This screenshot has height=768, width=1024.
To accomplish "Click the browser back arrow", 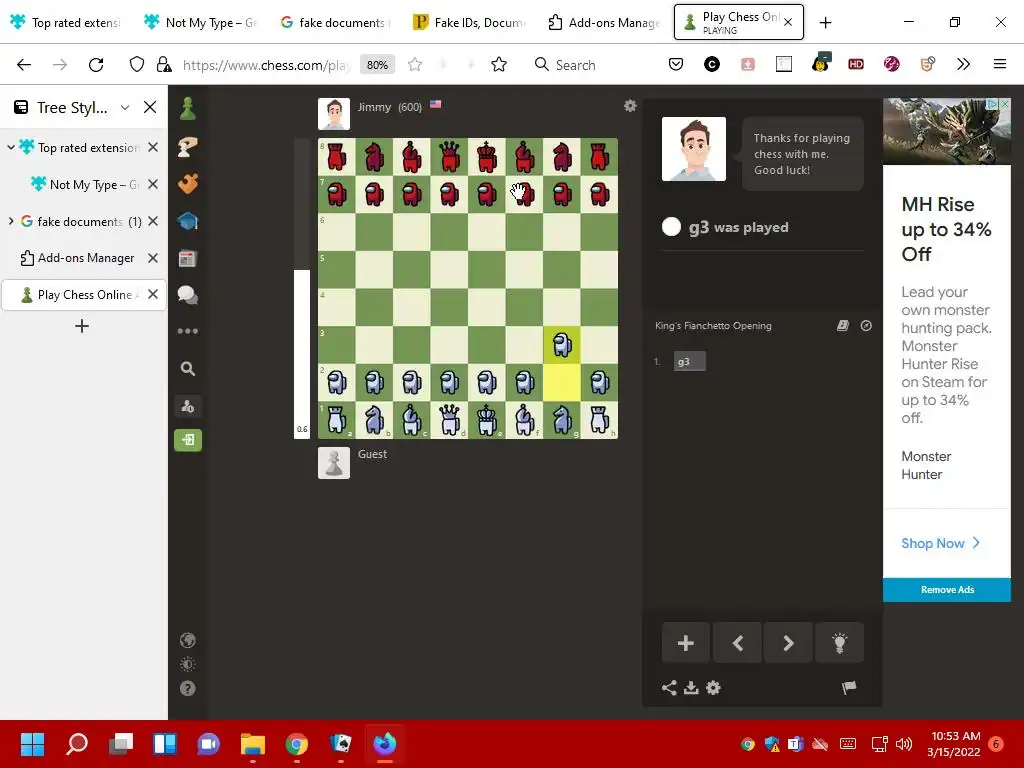I will pos(24,65).
